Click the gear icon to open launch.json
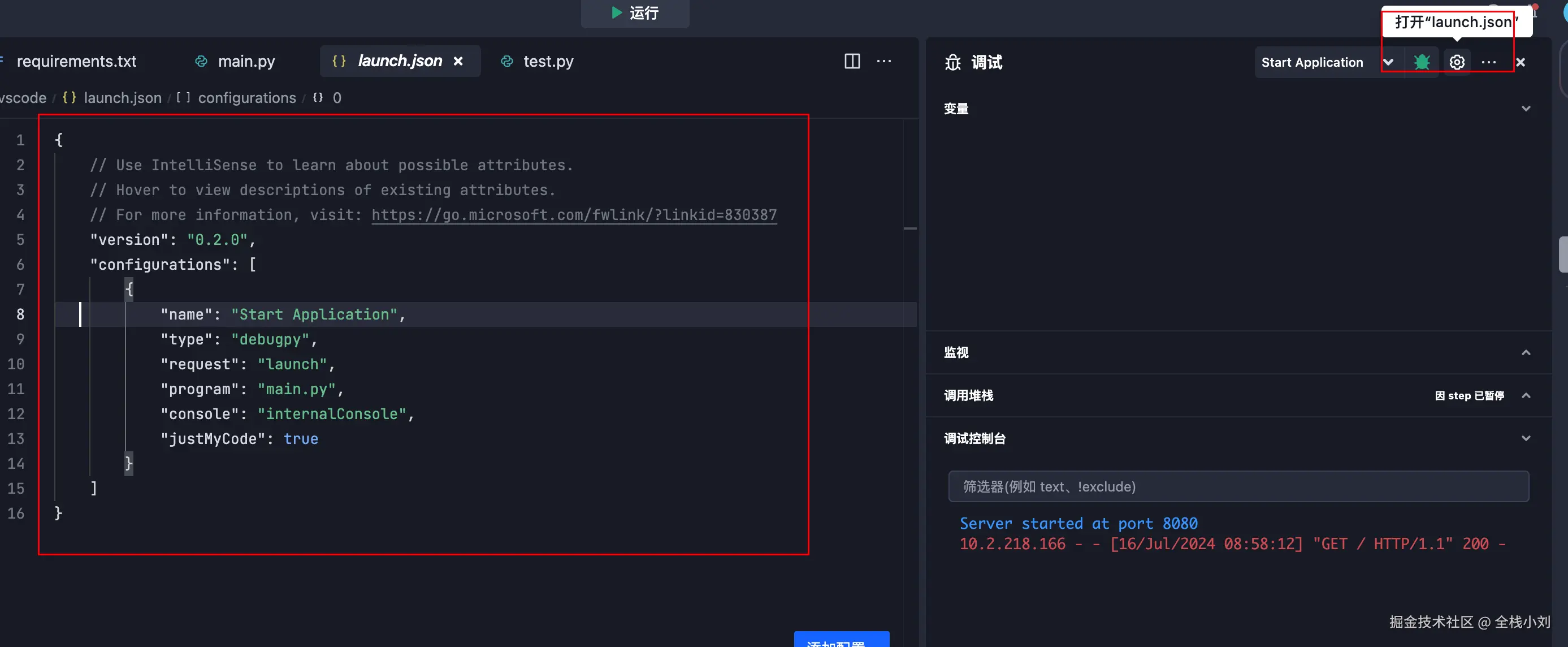The image size is (1568, 647). 1457,62
